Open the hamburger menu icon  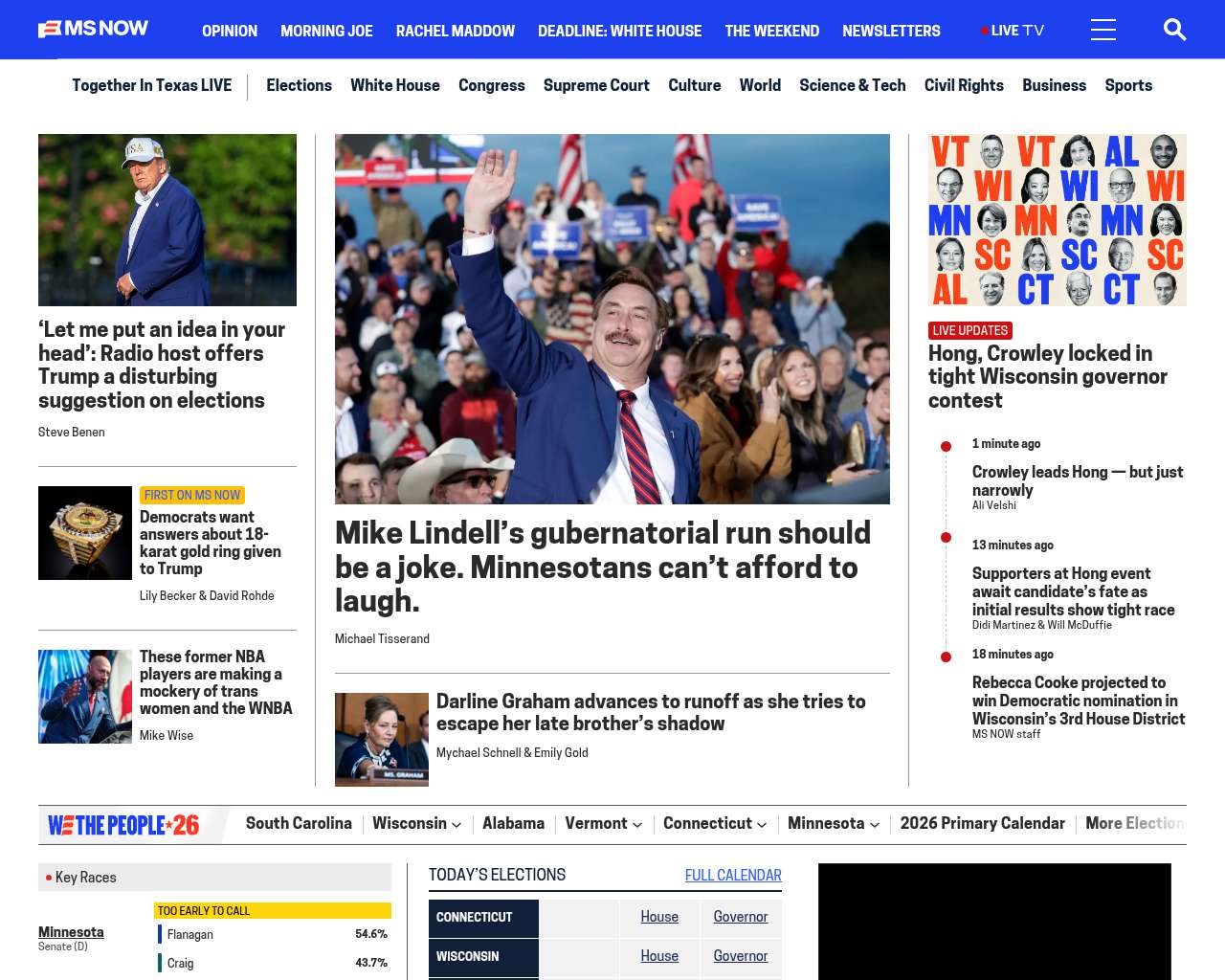pos(1103,30)
